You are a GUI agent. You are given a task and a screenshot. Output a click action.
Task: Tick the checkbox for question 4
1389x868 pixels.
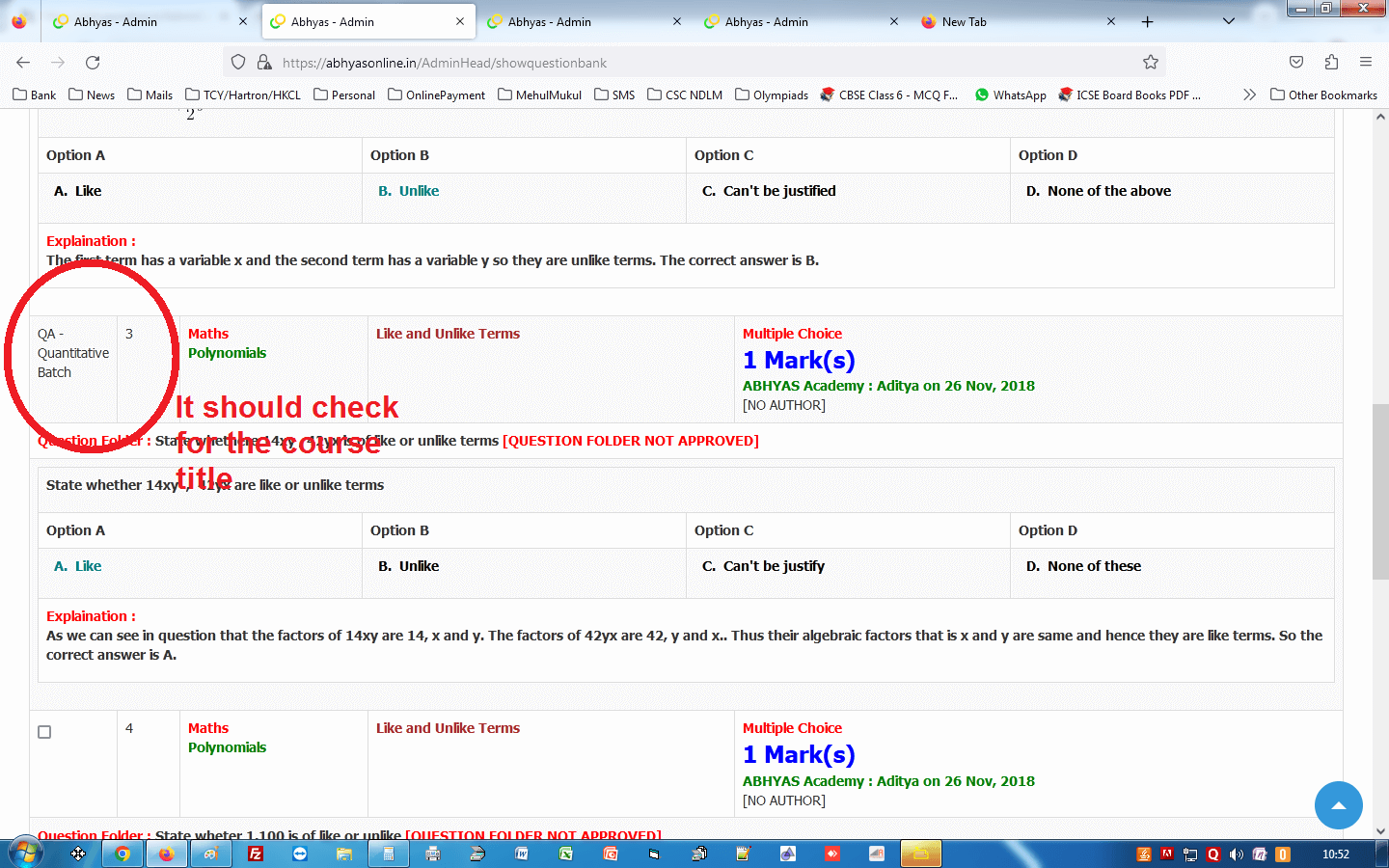[x=44, y=732]
